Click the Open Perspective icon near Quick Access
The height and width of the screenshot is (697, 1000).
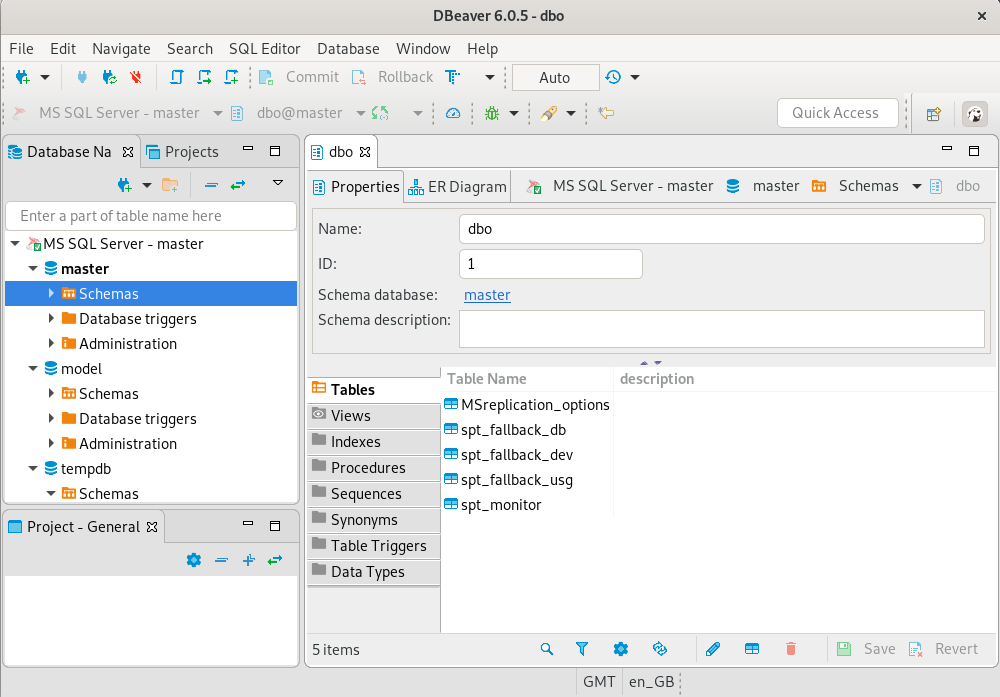(934, 114)
